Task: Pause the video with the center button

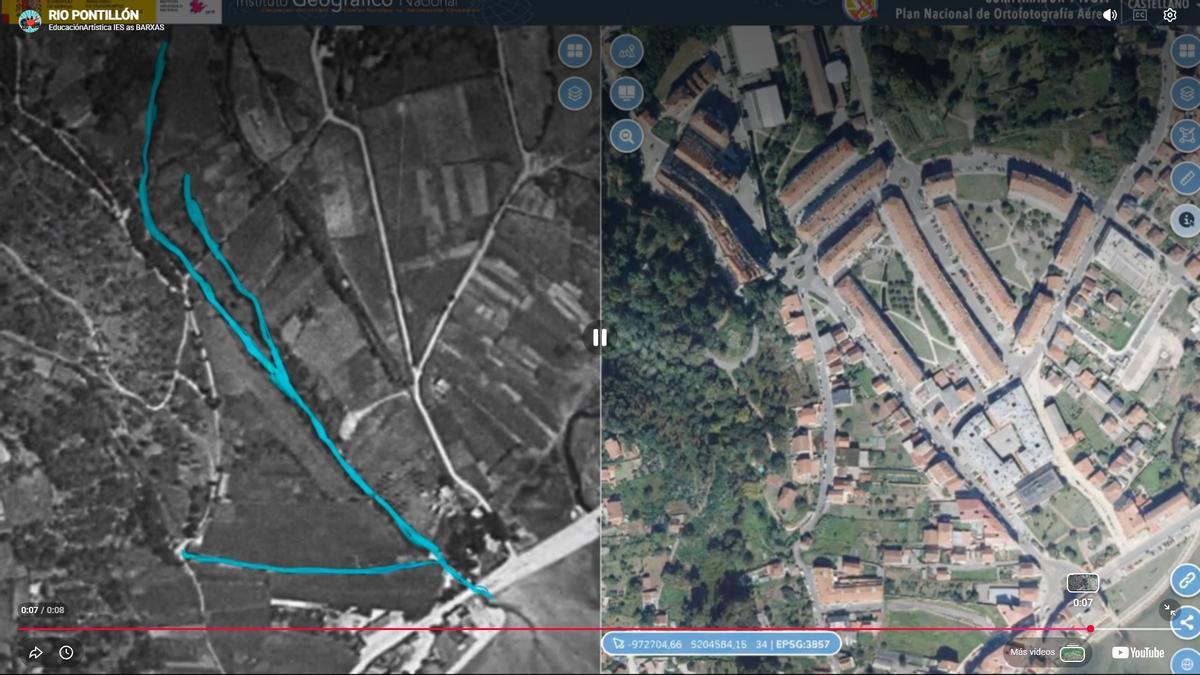Action: (599, 337)
